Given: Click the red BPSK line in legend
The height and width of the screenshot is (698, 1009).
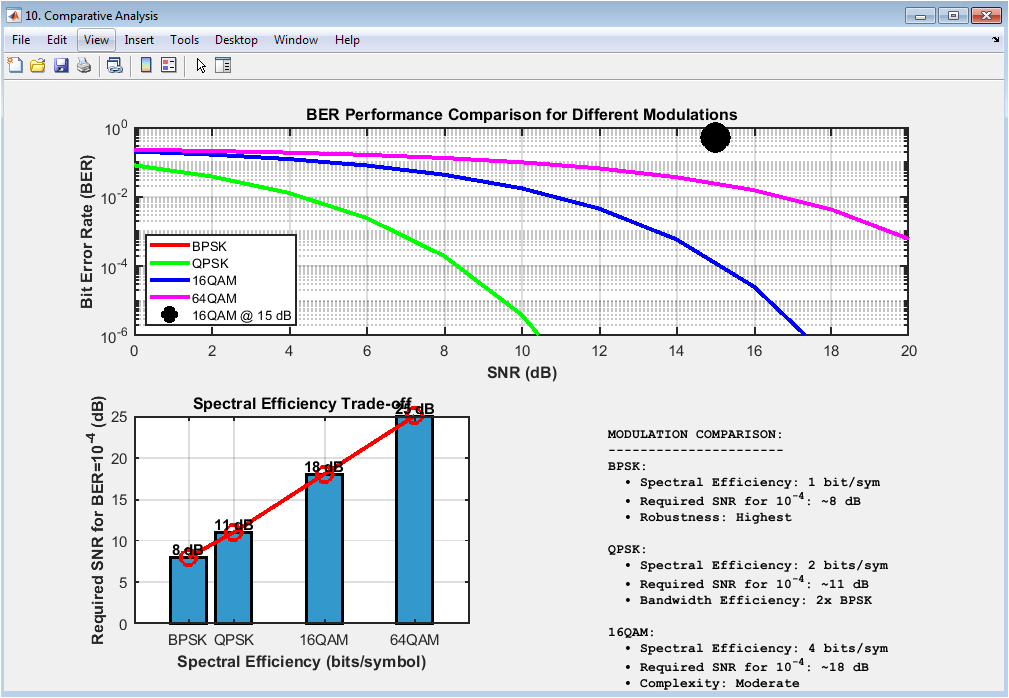Looking at the screenshot, I should tap(168, 246).
